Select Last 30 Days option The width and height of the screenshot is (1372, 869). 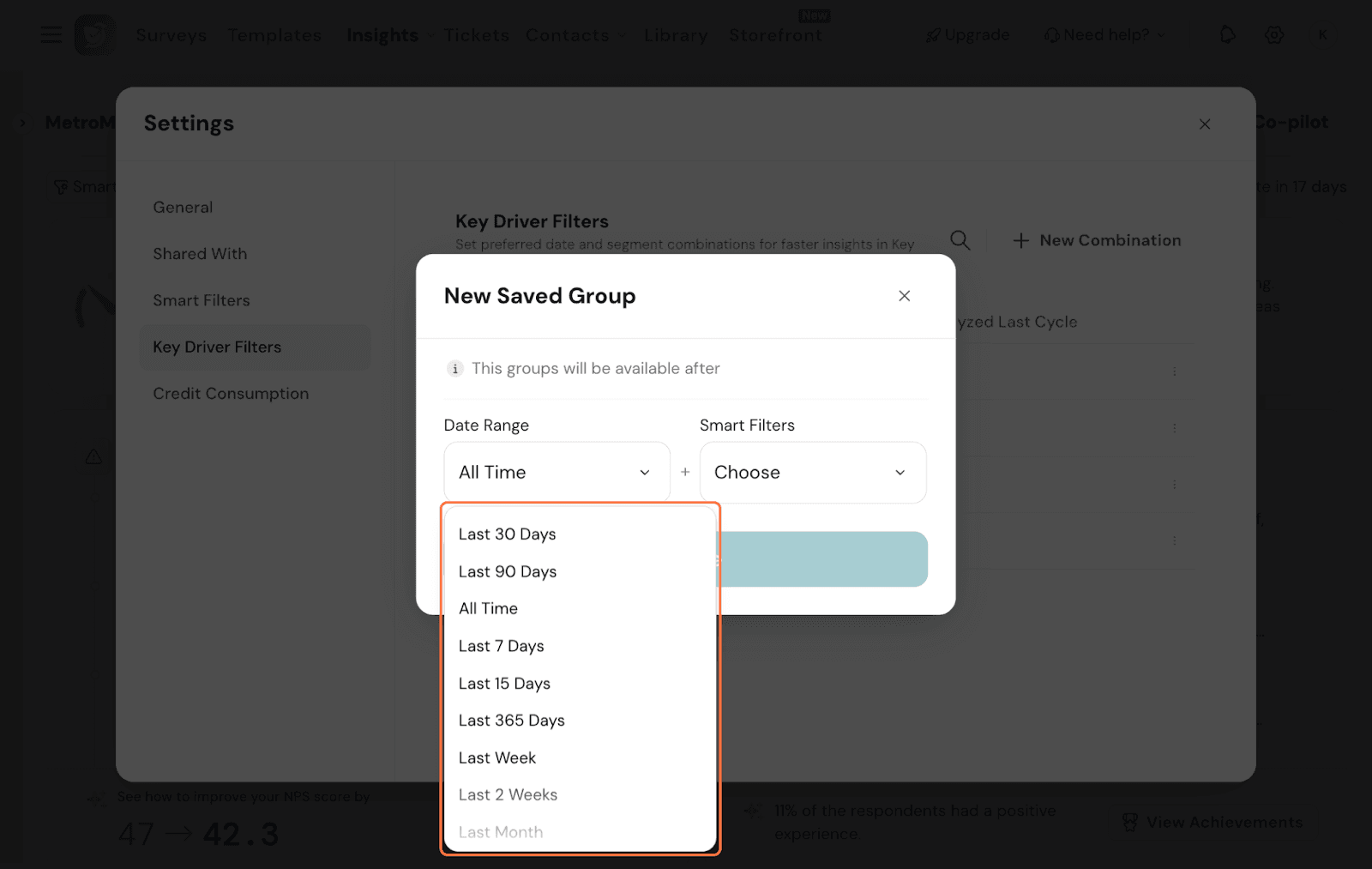(x=507, y=534)
